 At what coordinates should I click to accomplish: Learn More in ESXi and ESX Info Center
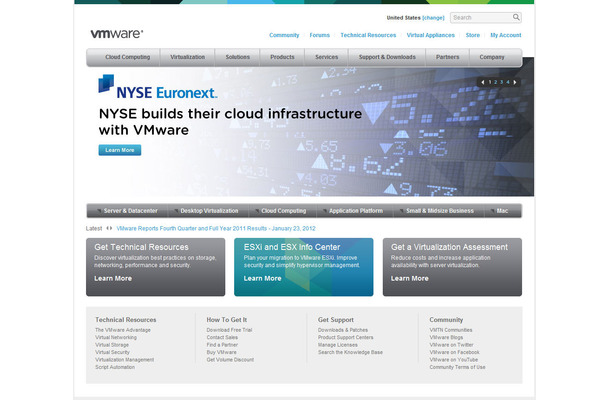262,278
